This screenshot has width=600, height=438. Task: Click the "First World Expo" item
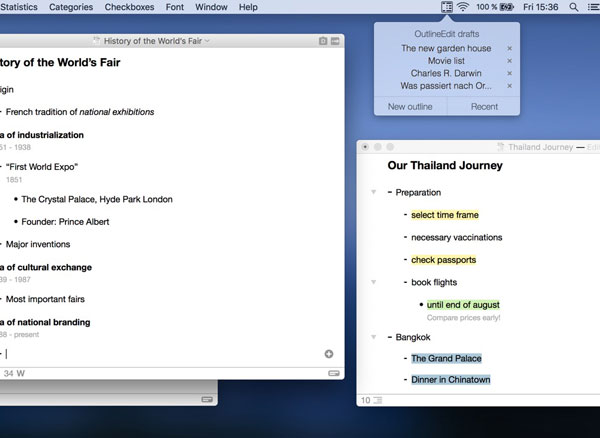(42, 167)
